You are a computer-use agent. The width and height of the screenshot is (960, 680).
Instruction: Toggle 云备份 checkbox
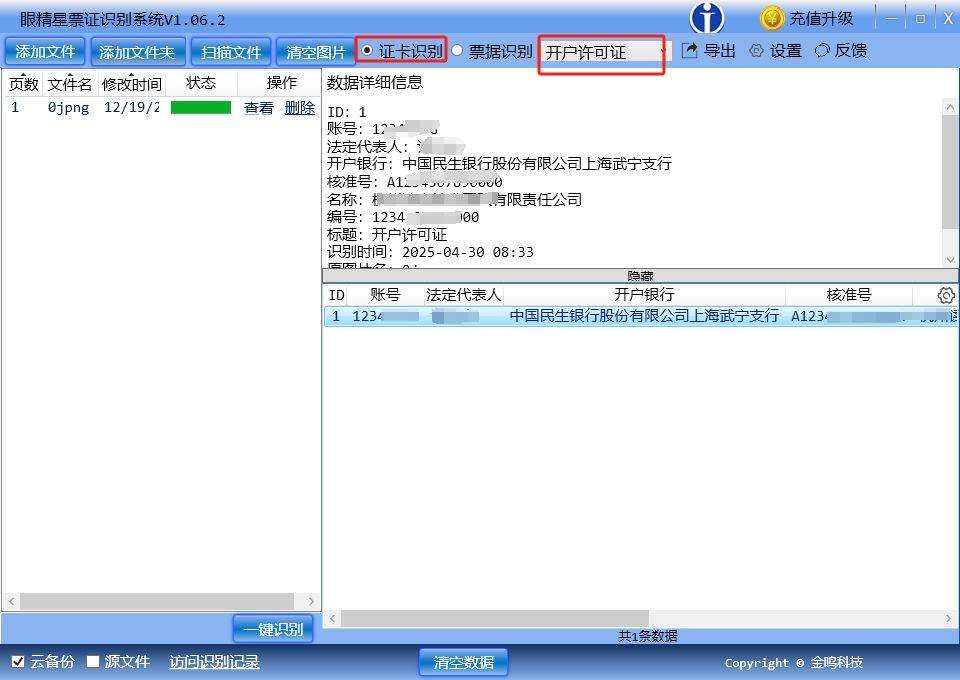(18, 661)
